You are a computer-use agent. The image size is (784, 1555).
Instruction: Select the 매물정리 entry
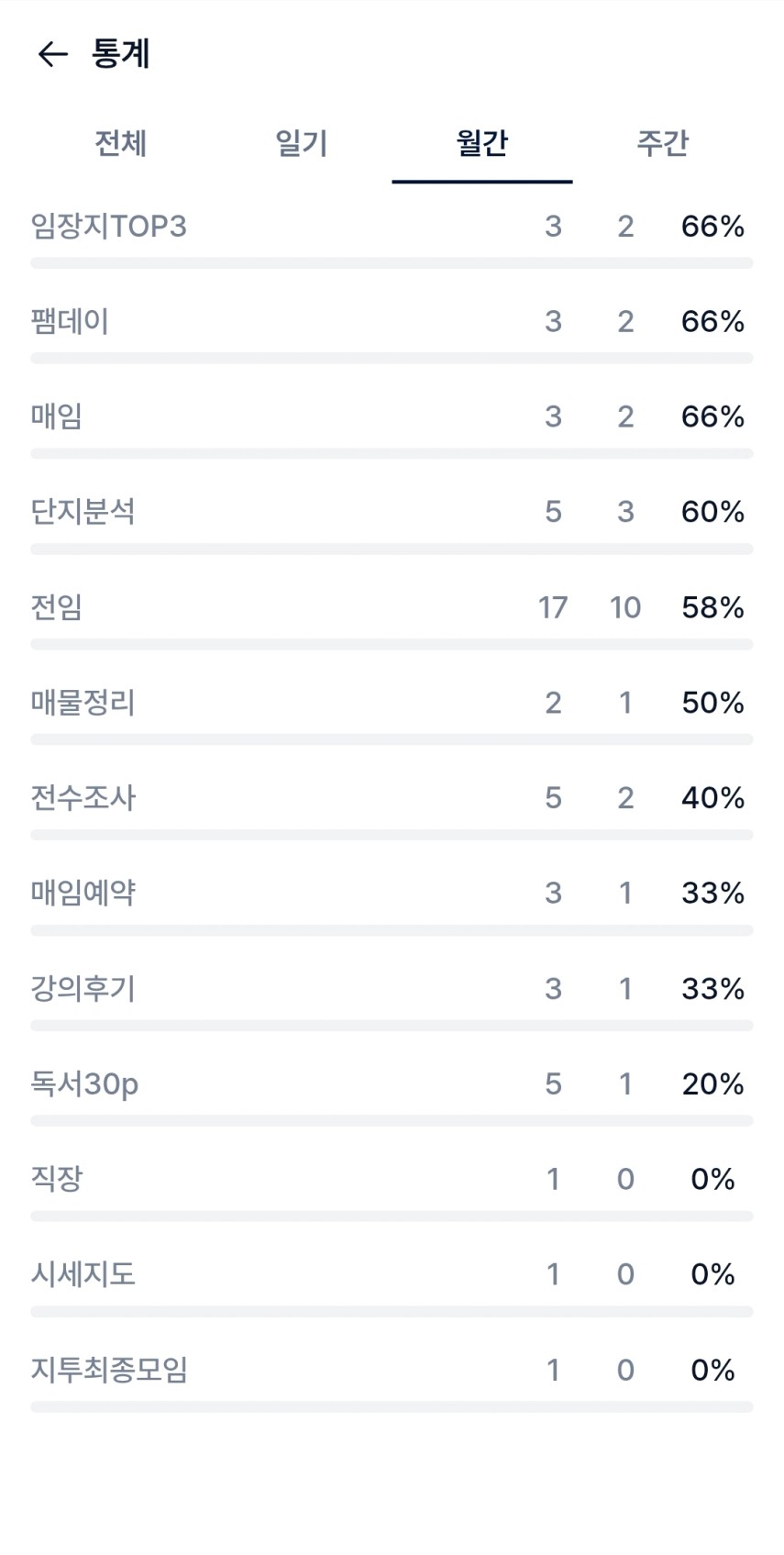tap(83, 703)
